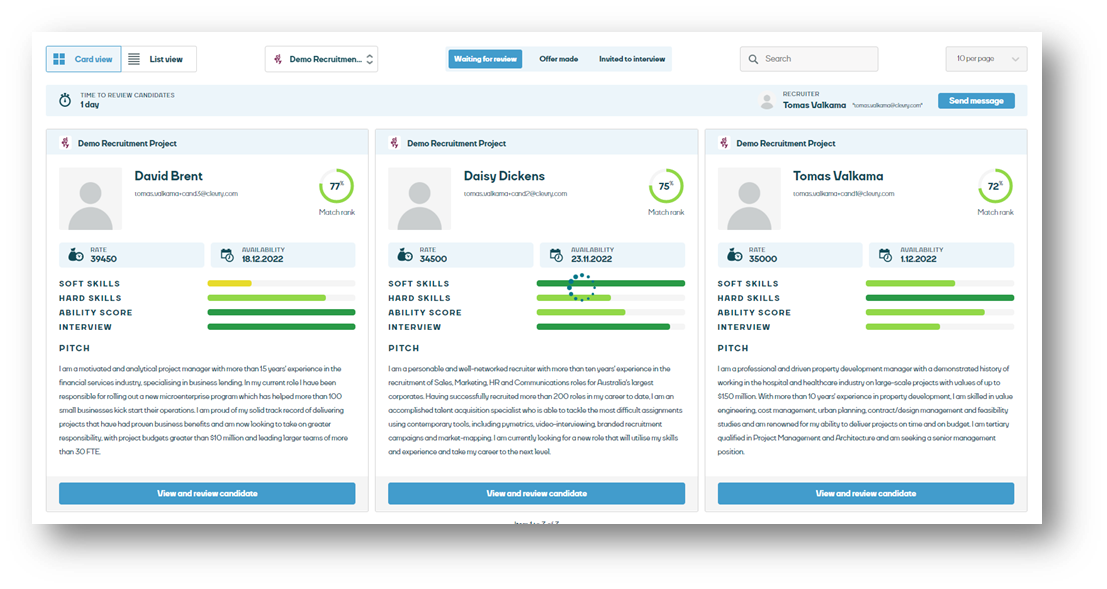Select the Waiting for review filter
The width and height of the screenshot is (1107, 589).
(x=485, y=59)
